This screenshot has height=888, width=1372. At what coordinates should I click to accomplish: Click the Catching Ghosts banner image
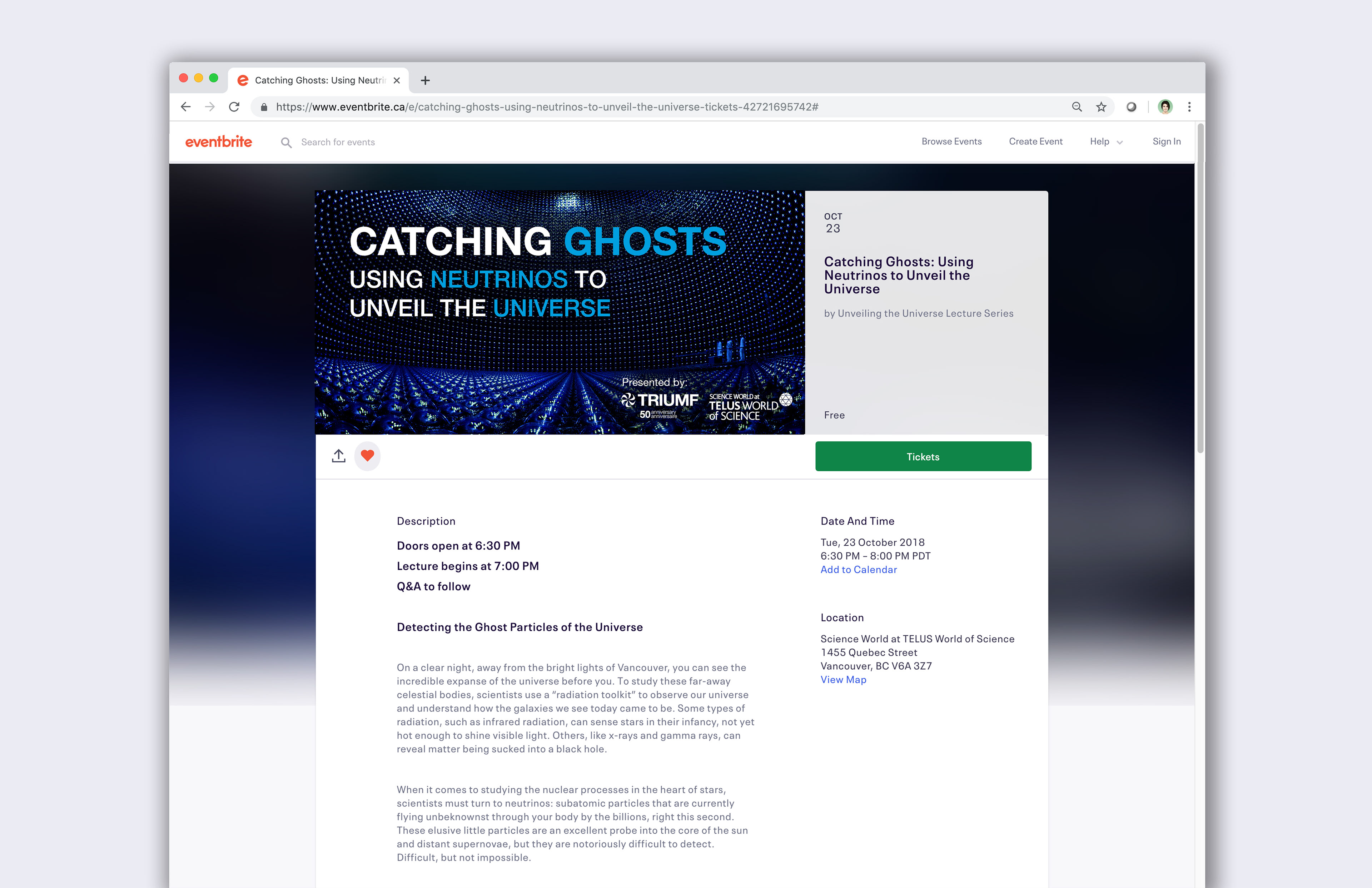click(x=560, y=312)
